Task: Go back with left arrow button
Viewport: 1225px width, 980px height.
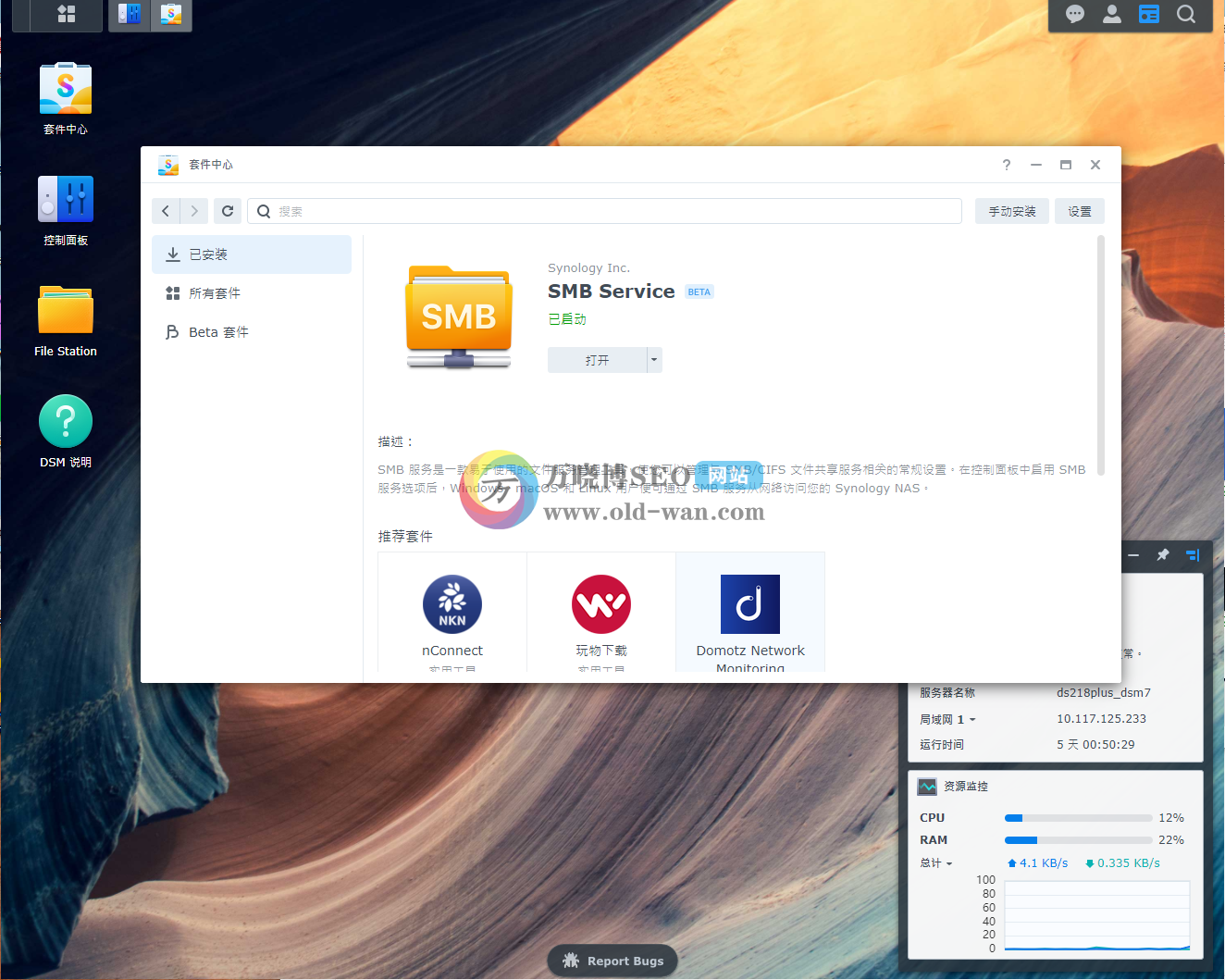Action: 166,211
